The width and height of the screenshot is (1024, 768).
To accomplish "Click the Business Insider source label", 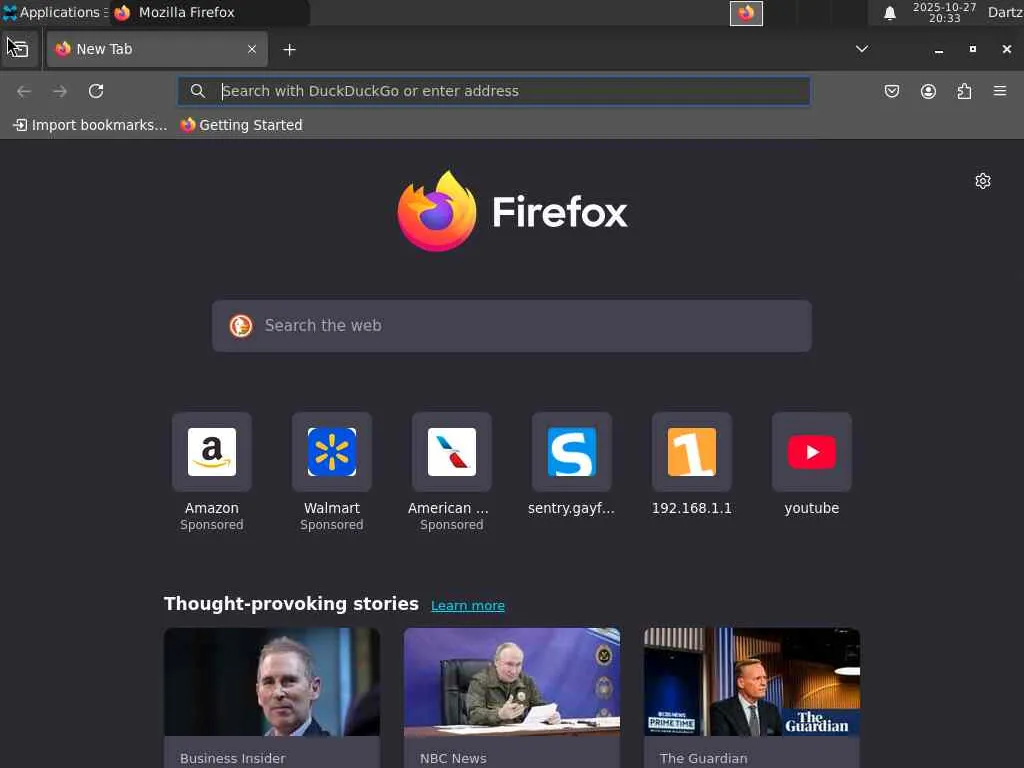I will pos(232,758).
